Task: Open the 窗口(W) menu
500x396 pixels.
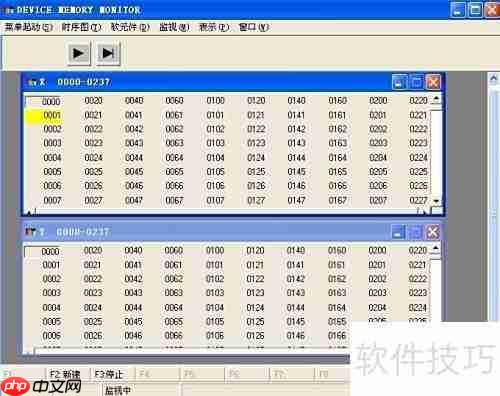Action: (x=254, y=27)
